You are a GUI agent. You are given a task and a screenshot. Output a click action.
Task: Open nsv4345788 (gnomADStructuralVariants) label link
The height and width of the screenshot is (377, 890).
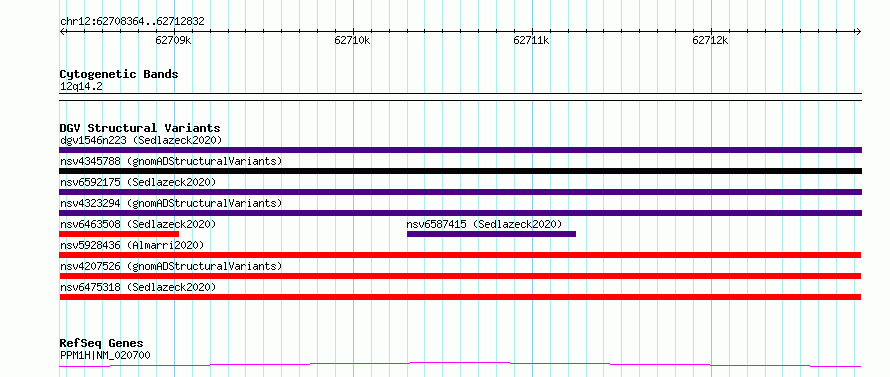coord(171,161)
